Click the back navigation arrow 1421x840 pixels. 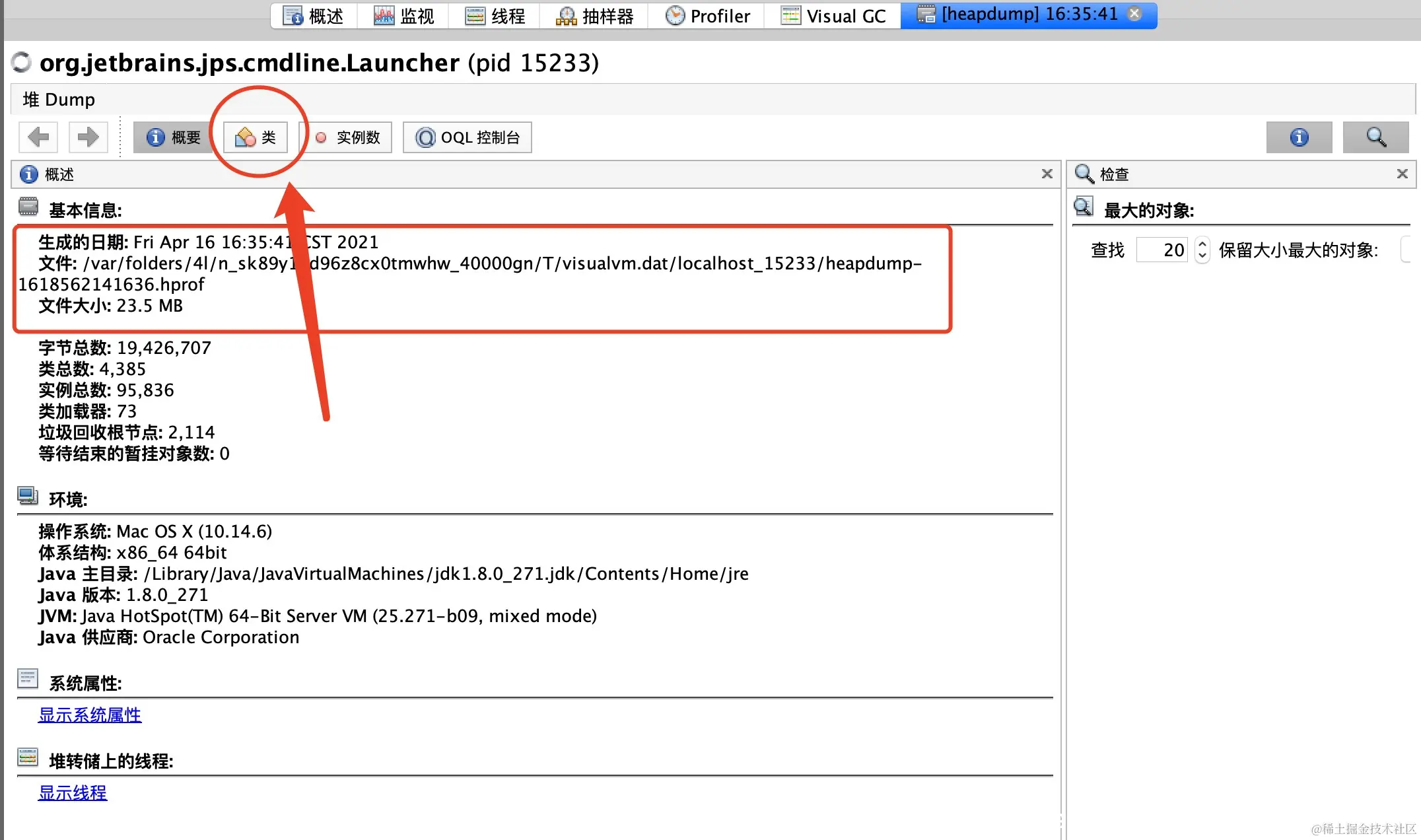38,137
